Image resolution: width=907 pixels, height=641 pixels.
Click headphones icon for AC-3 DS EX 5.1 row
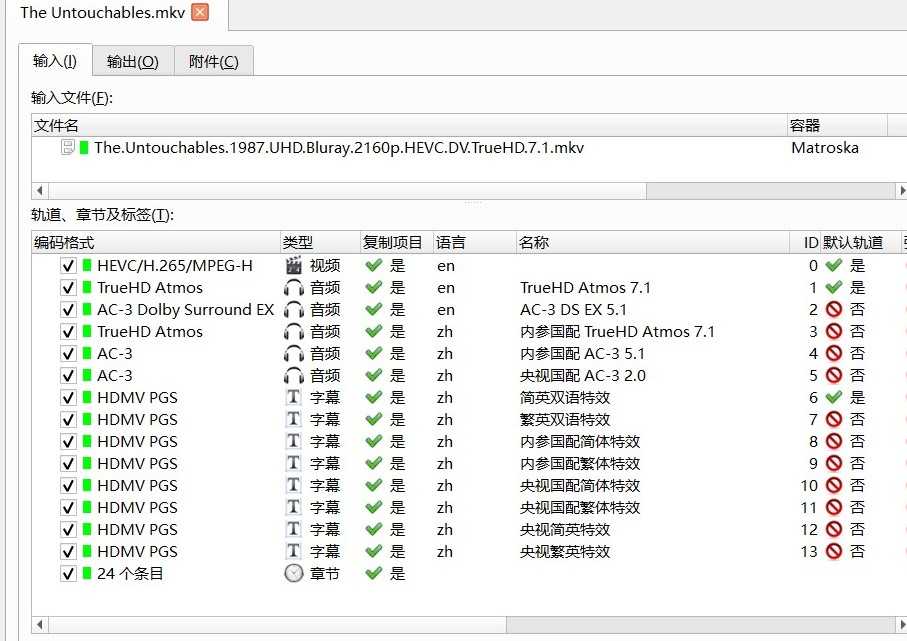click(294, 310)
